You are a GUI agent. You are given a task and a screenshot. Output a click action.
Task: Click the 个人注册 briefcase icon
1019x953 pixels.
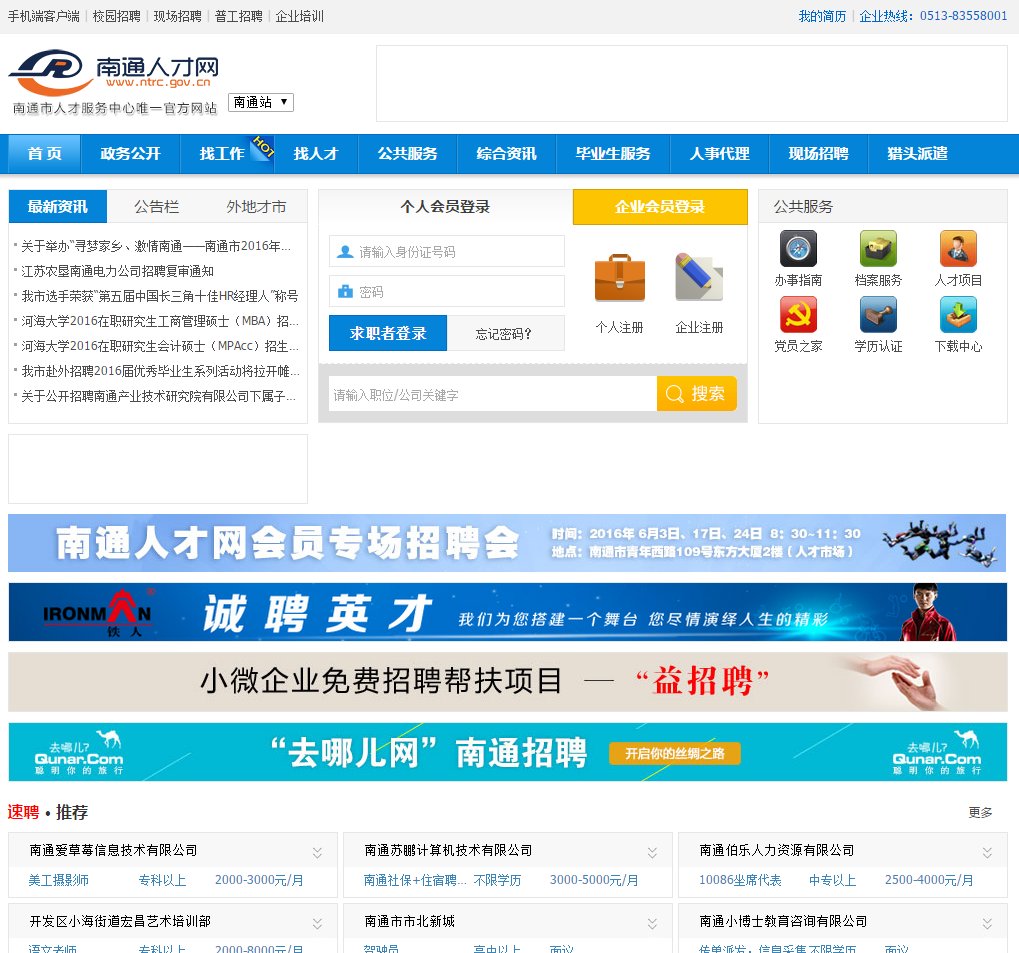pos(619,278)
